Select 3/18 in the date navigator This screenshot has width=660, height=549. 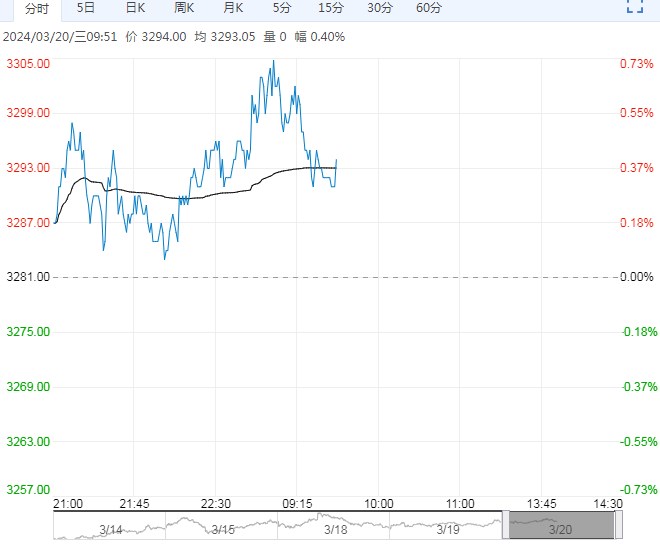click(334, 528)
